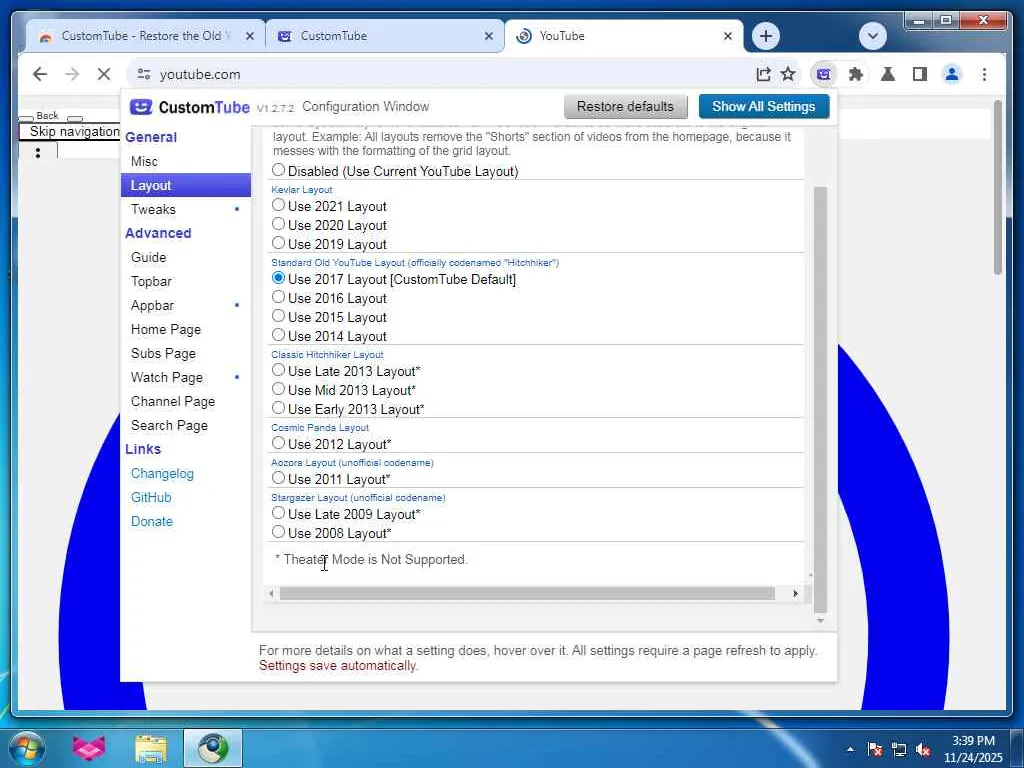This screenshot has width=1024, height=768.
Task: Open the Topbar settings section
Action: (185, 281)
